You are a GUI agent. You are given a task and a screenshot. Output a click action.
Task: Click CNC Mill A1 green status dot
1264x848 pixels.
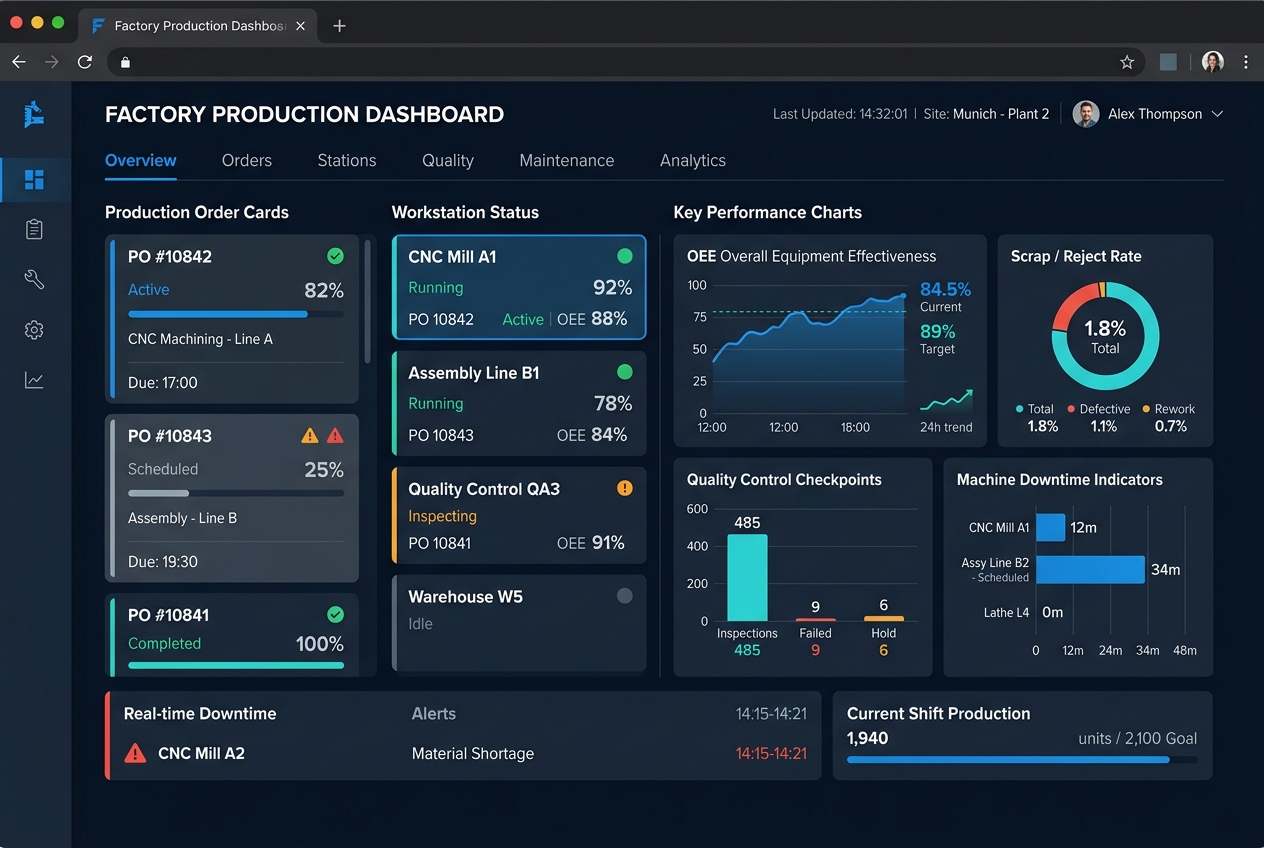[x=625, y=256]
